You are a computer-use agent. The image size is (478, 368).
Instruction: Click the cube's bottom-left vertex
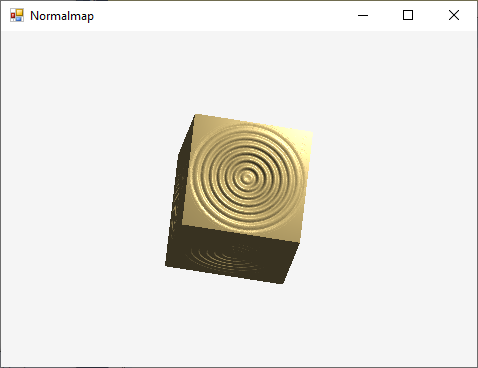click(x=166, y=265)
